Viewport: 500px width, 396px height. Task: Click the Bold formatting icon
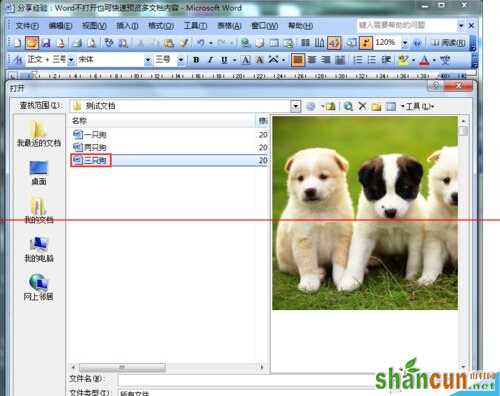(x=196, y=60)
